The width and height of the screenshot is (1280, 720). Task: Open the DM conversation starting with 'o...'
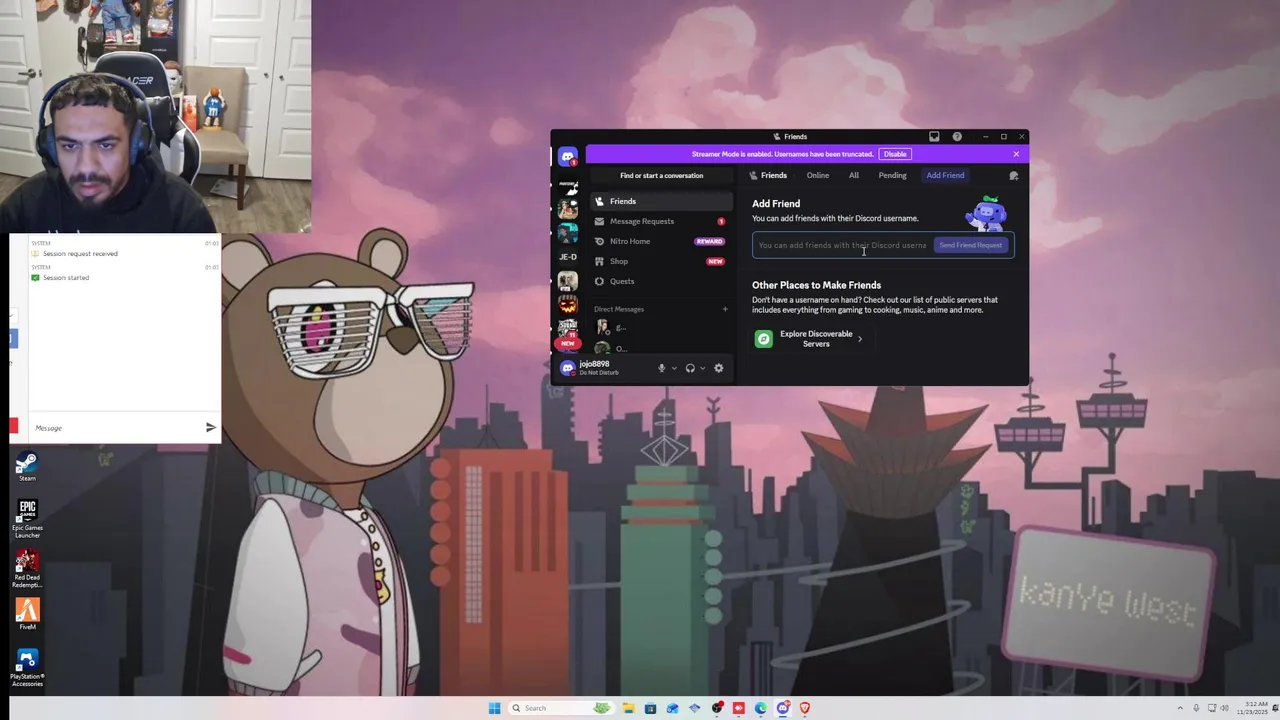pos(661,348)
